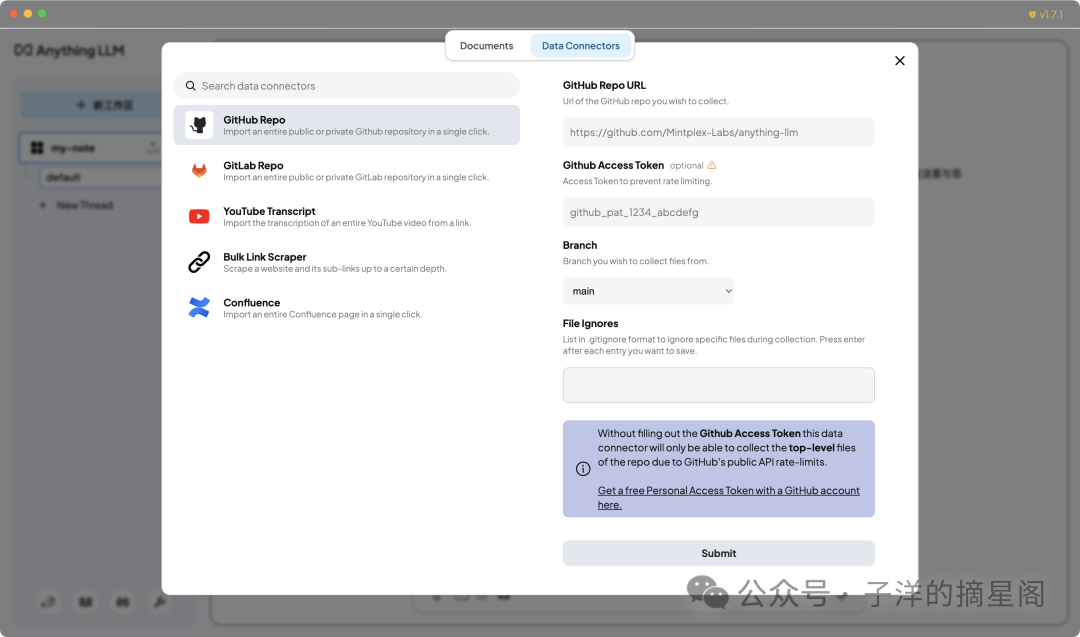The height and width of the screenshot is (637, 1080).
Task: Select the GitLab Repo connector icon
Action: click(x=199, y=170)
